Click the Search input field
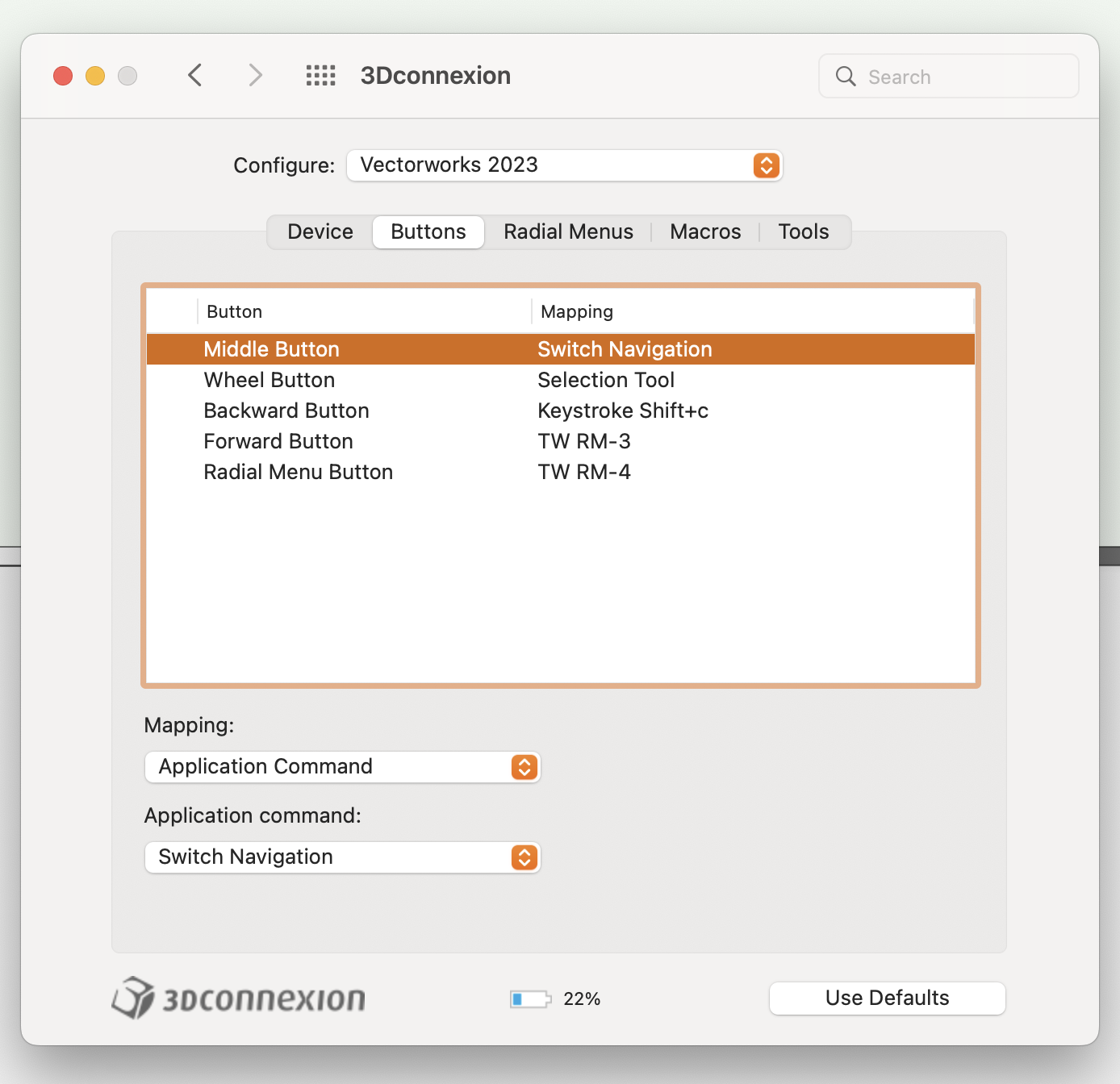This screenshot has height=1084, width=1120. [964, 77]
